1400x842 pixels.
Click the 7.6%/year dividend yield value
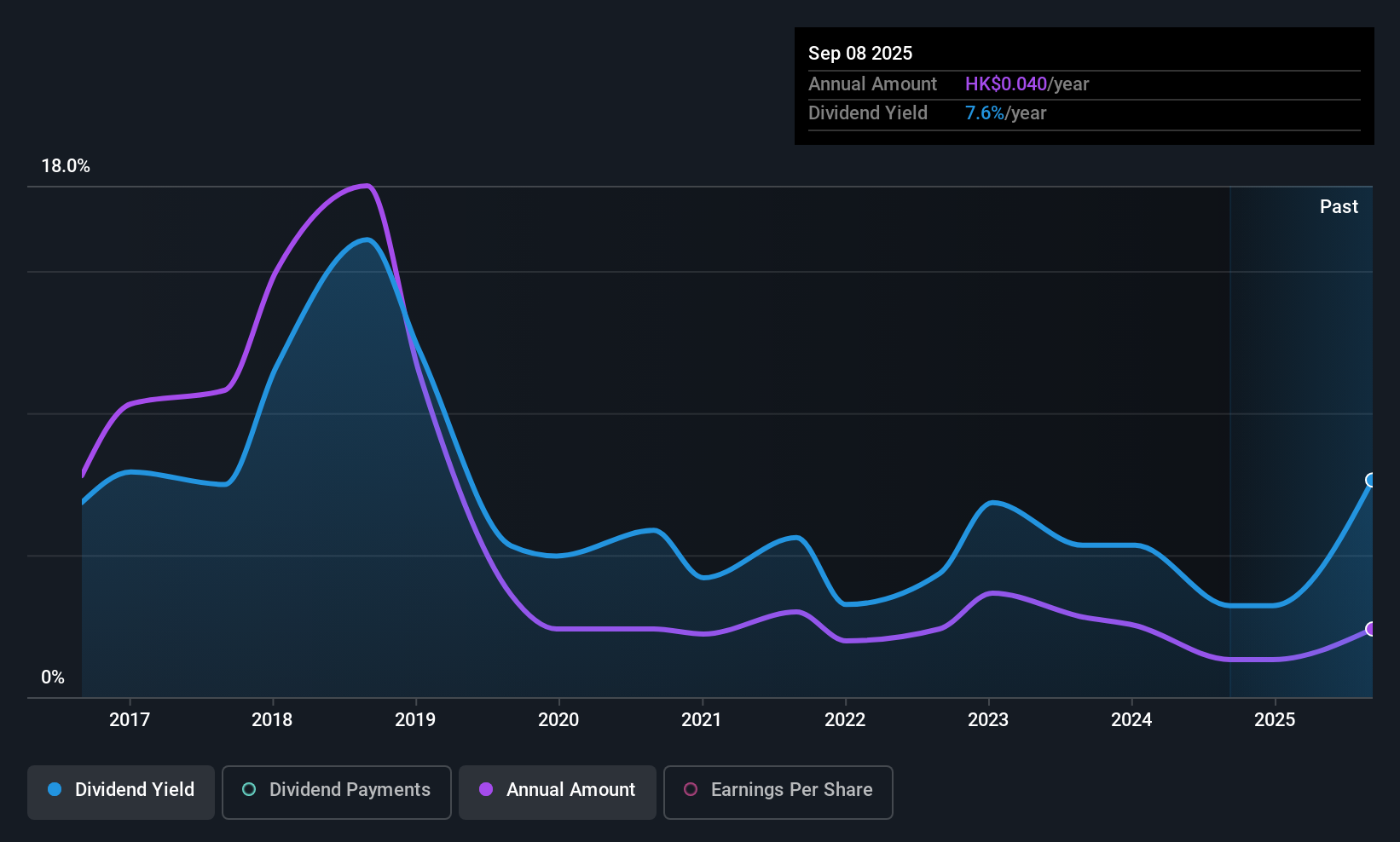(1005, 113)
